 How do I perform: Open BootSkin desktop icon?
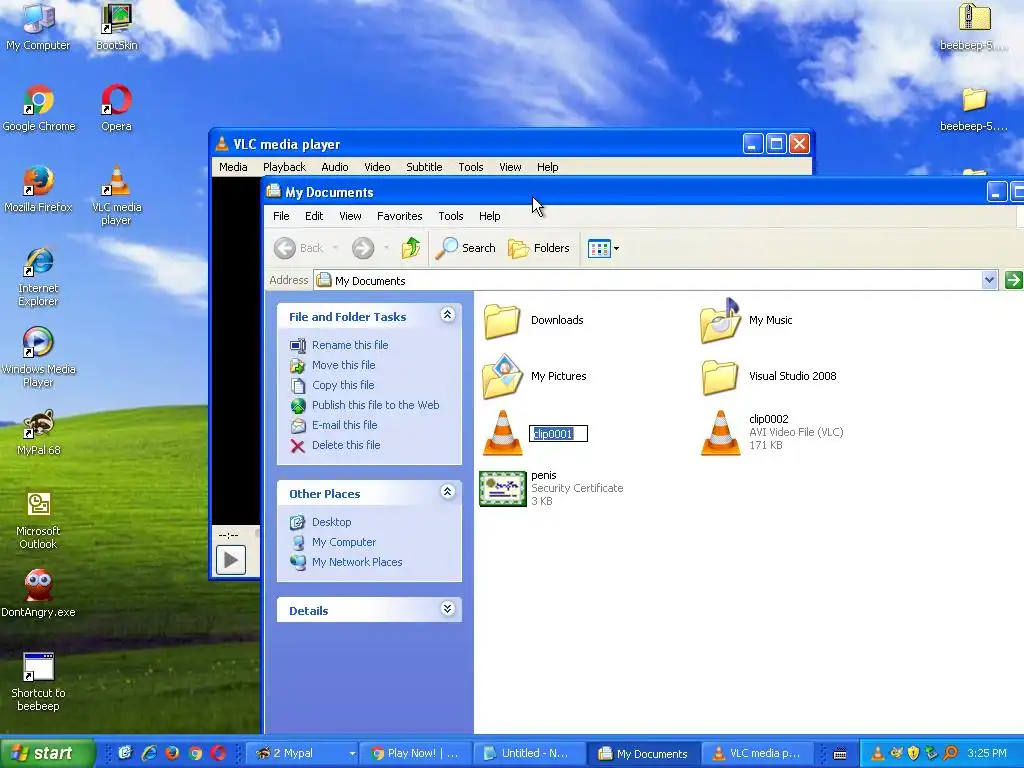(x=117, y=26)
